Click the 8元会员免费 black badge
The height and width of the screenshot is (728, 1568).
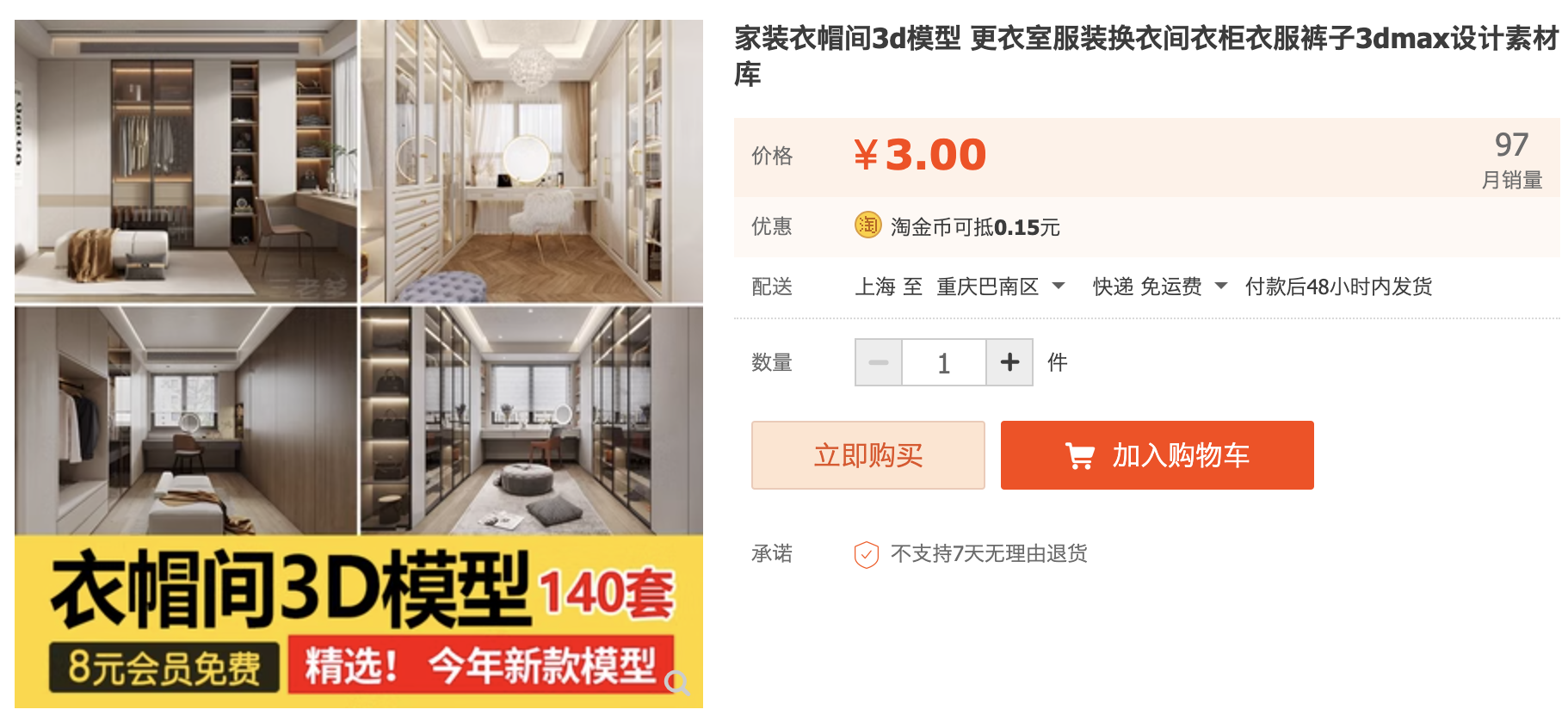tap(164, 667)
